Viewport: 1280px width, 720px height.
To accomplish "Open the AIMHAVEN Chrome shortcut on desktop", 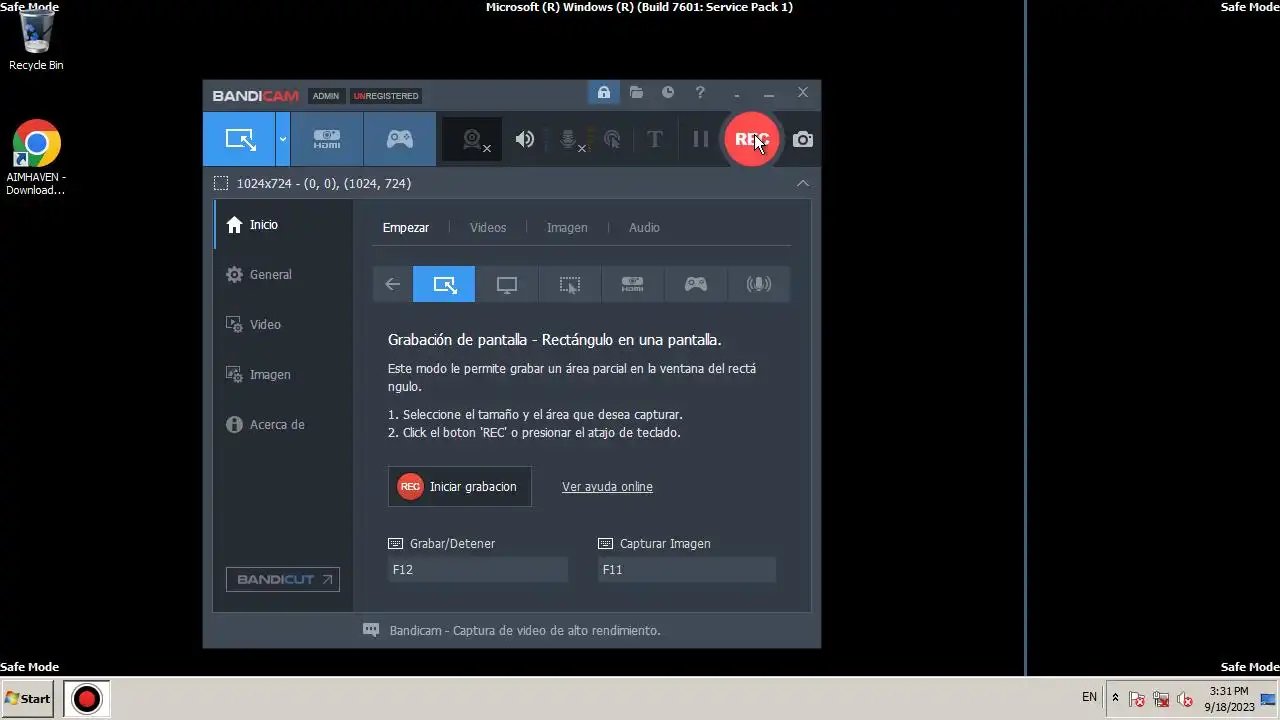I will click(x=36, y=158).
